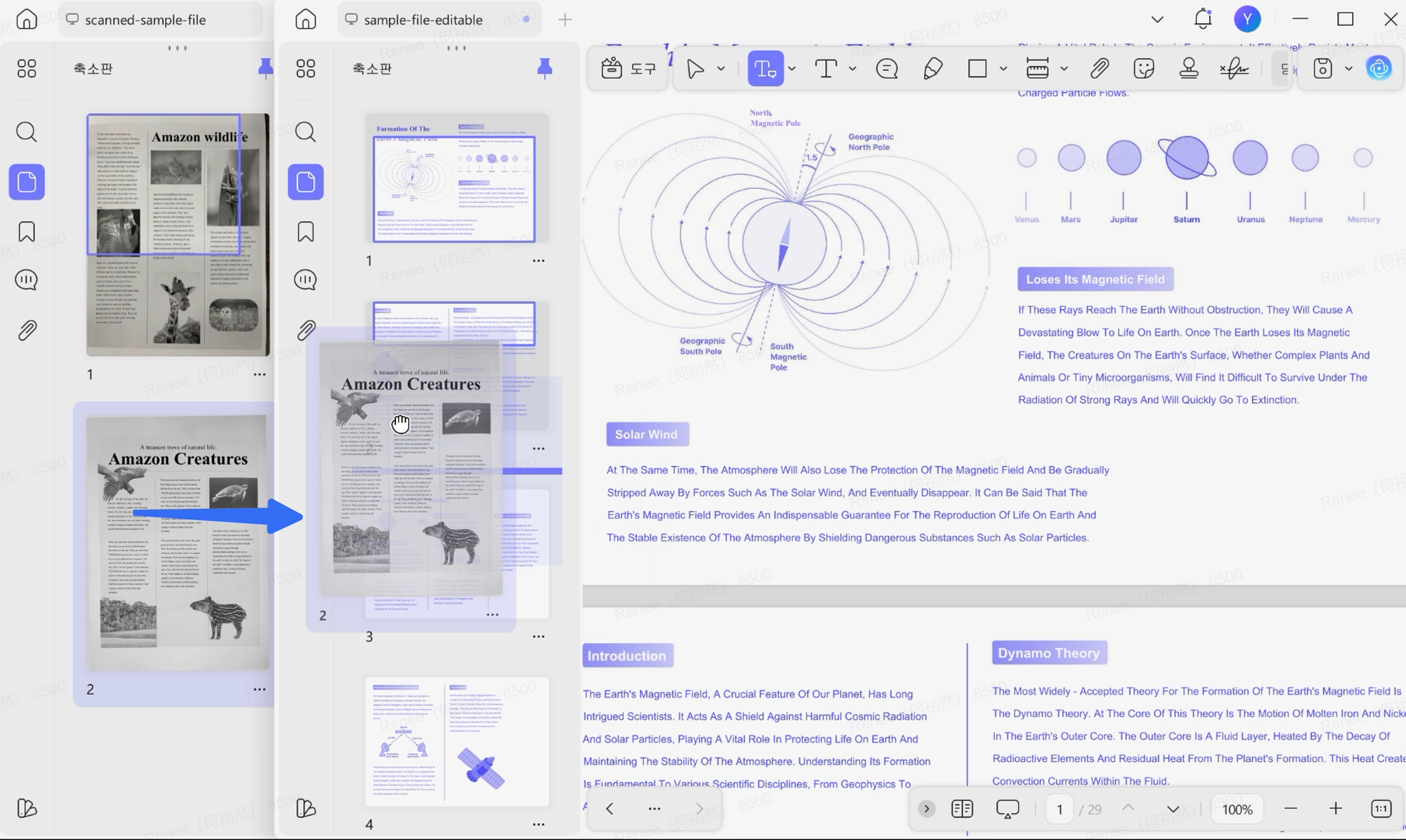Zoom in with the plus button
1406x840 pixels.
point(1335,808)
